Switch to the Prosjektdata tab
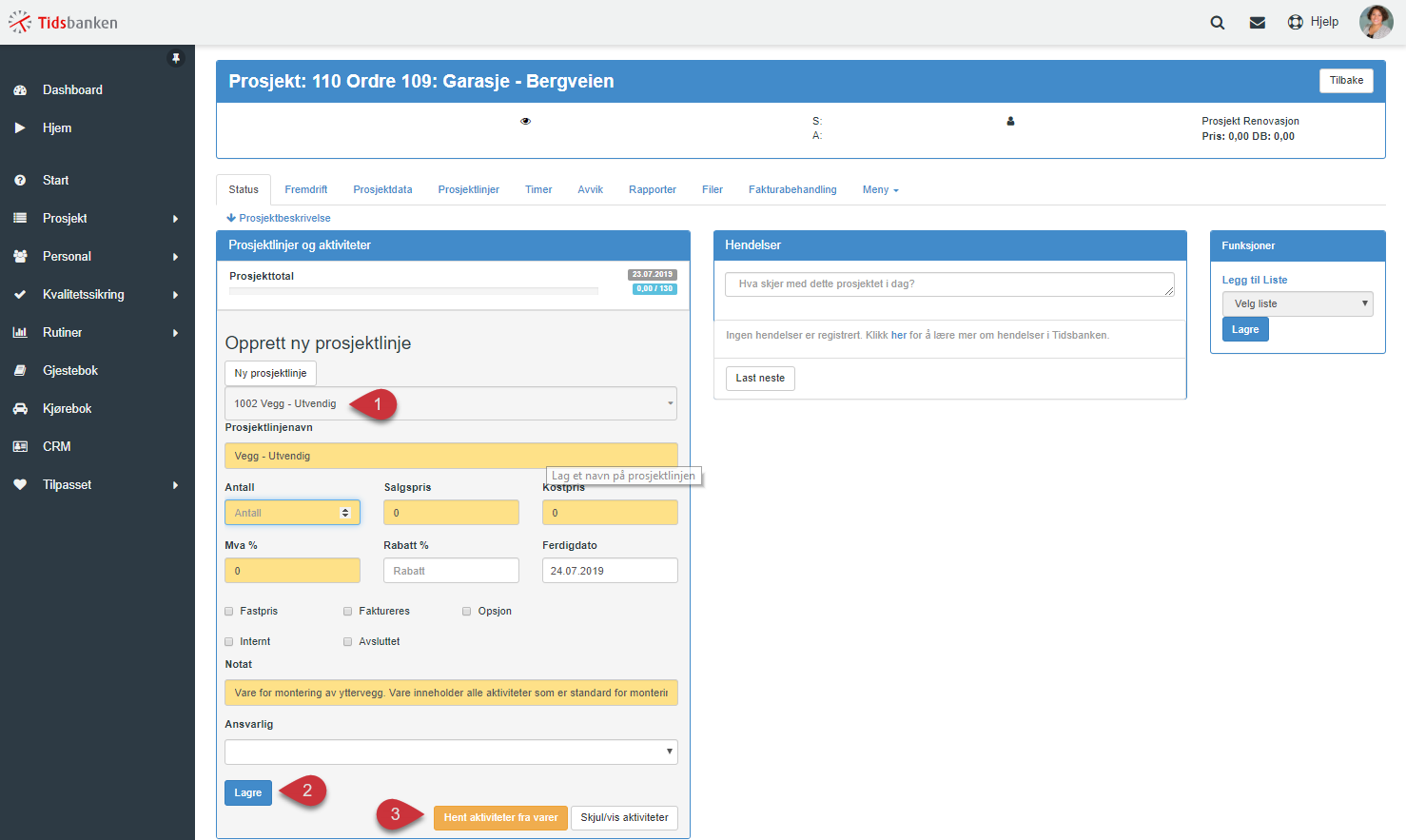Screen dimensions: 1406x840 click(383, 189)
